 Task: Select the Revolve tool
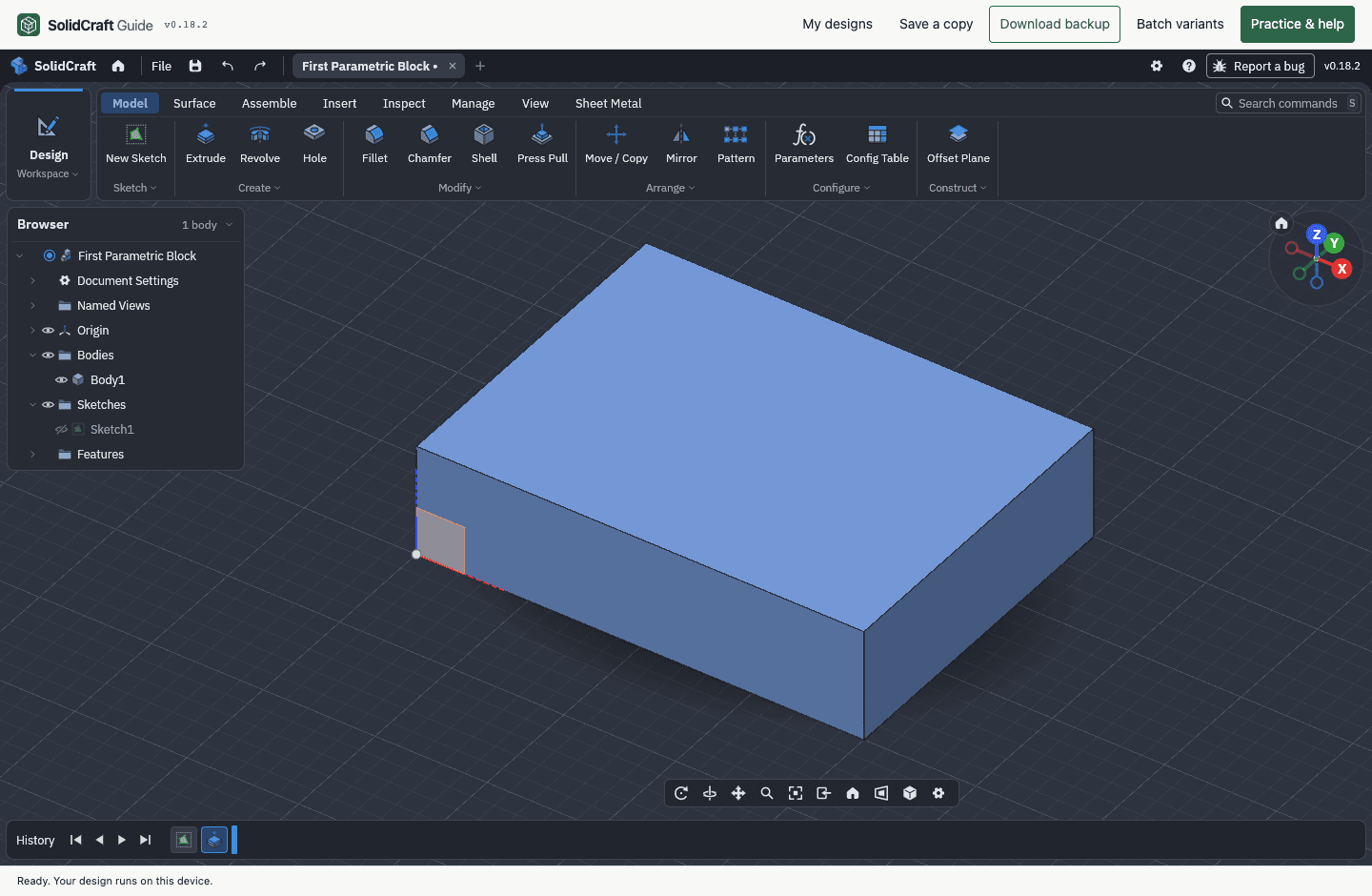(260, 145)
